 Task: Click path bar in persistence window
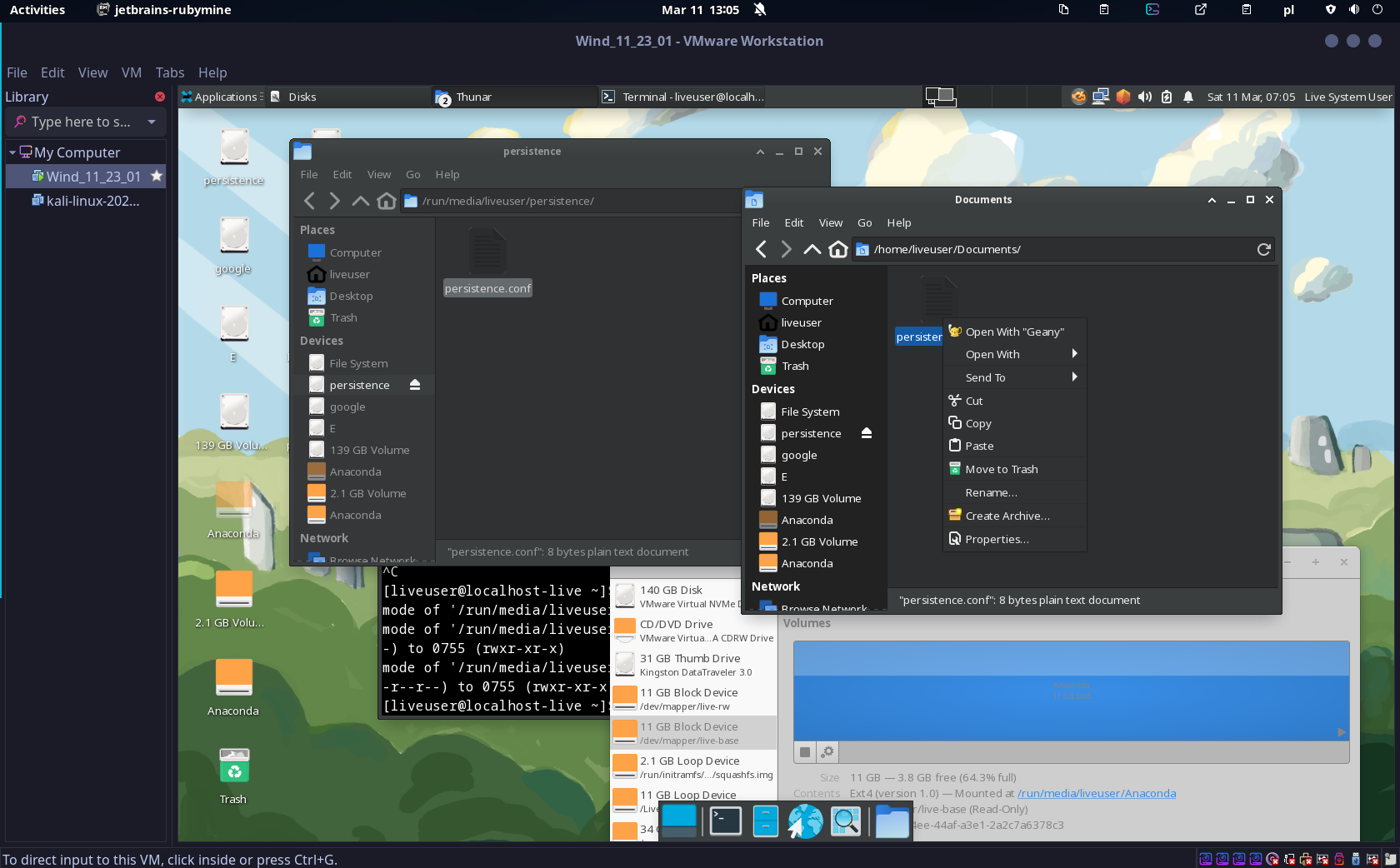click(x=570, y=201)
